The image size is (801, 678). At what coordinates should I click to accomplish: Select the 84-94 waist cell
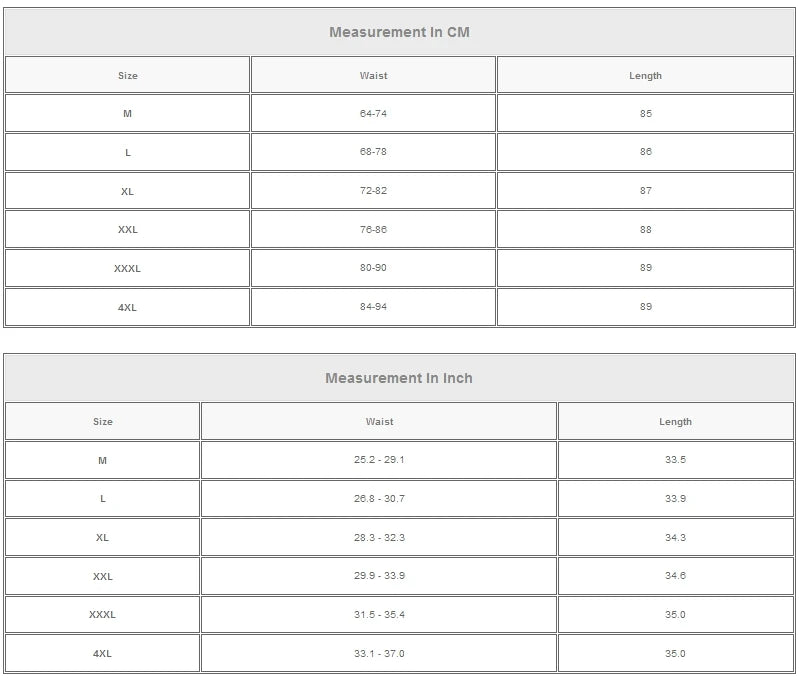coord(373,307)
